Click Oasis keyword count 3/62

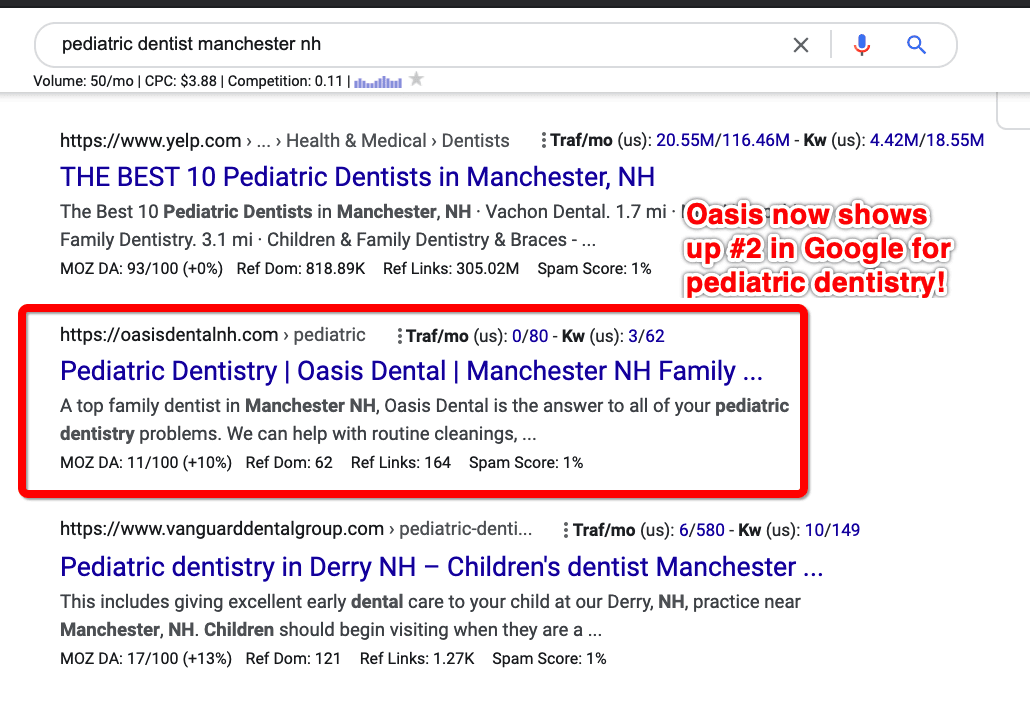(x=646, y=336)
